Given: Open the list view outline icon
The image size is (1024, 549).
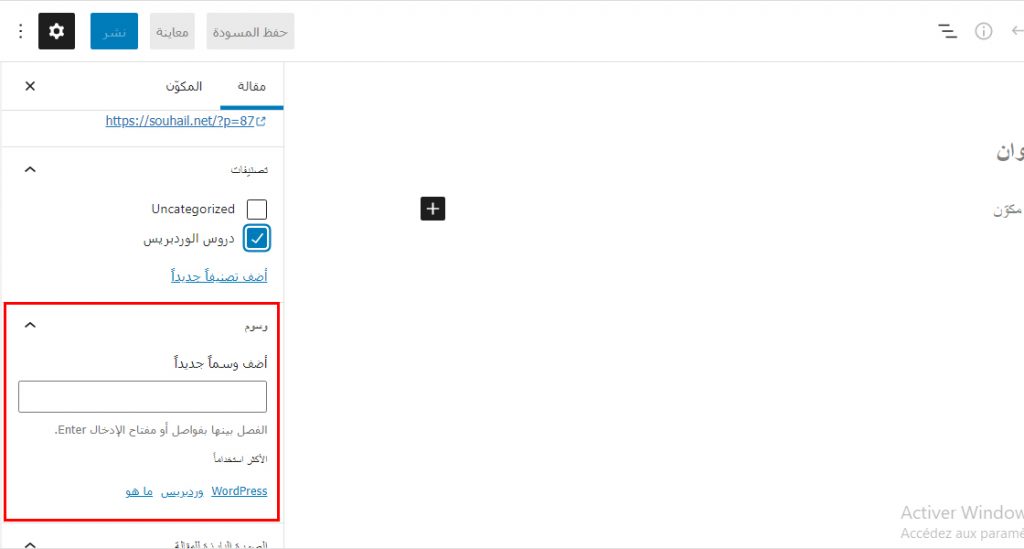Looking at the screenshot, I should click(947, 32).
